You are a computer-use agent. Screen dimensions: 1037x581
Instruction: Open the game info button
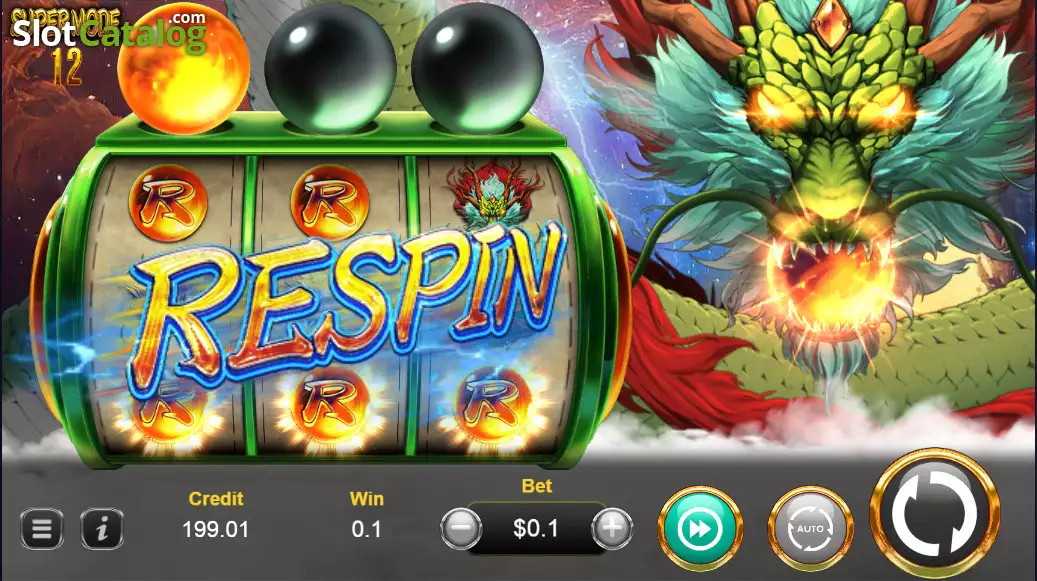pos(102,529)
